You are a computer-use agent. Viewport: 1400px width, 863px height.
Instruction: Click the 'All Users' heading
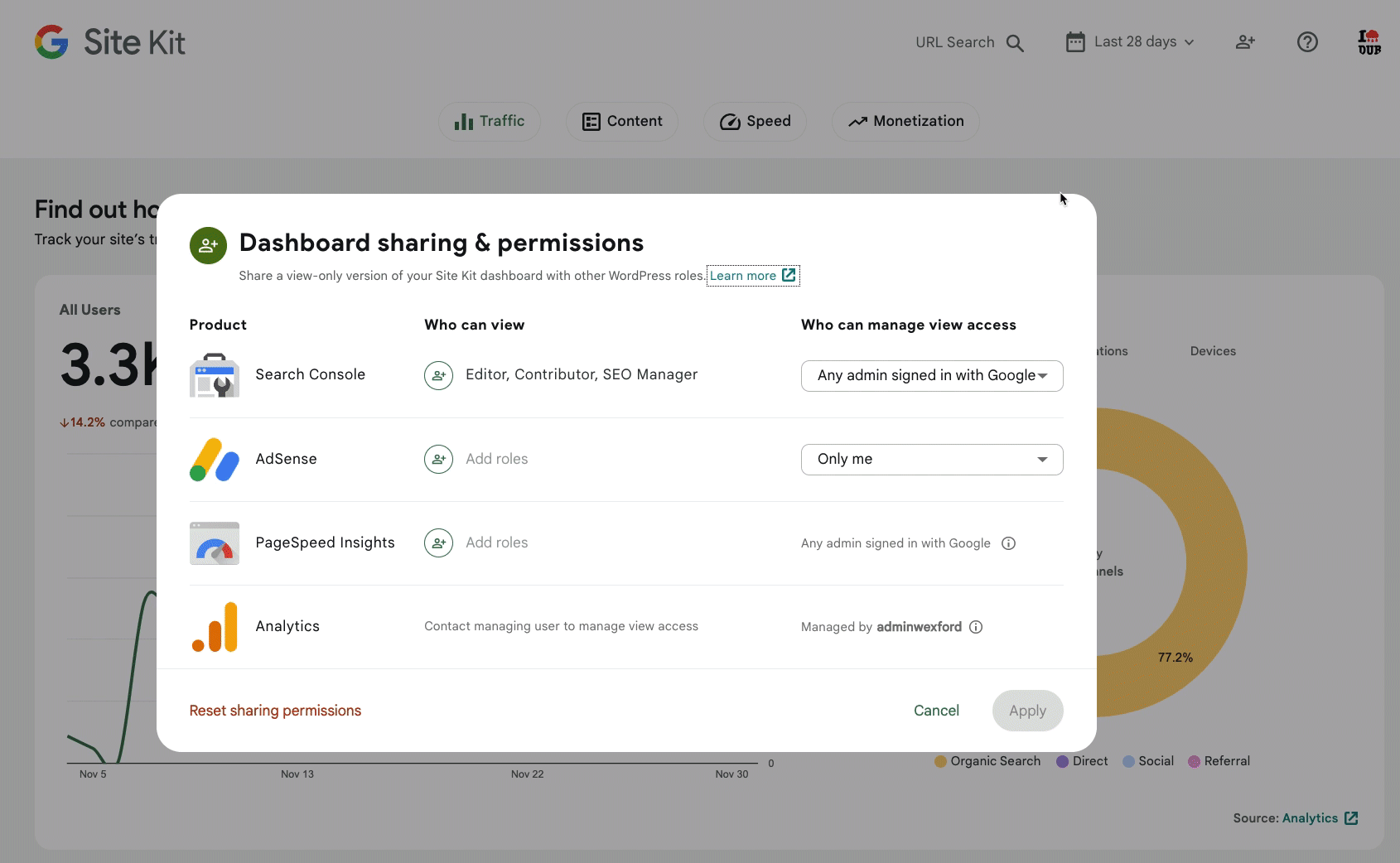click(x=89, y=310)
